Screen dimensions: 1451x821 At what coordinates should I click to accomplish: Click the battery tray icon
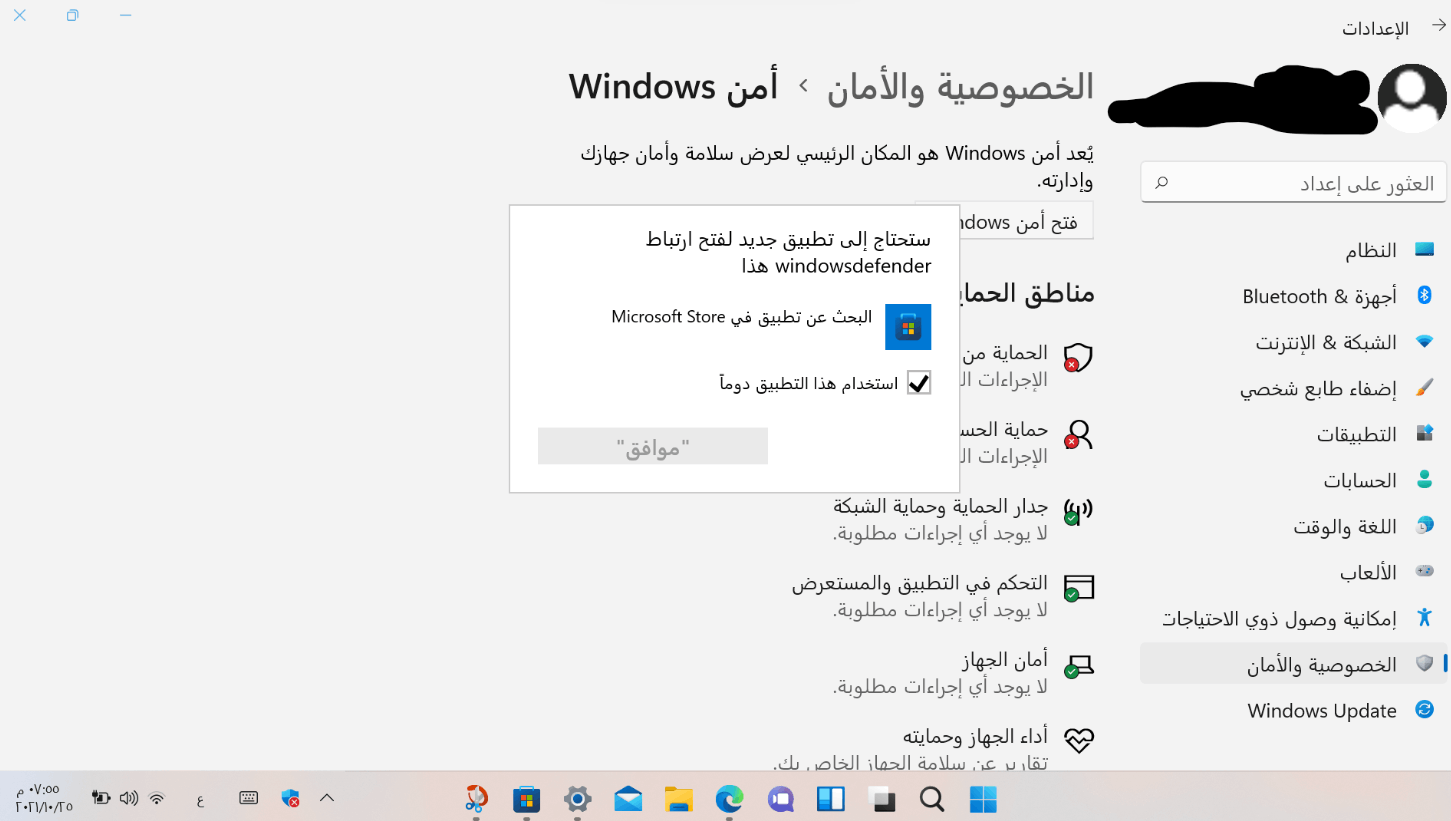click(x=101, y=798)
